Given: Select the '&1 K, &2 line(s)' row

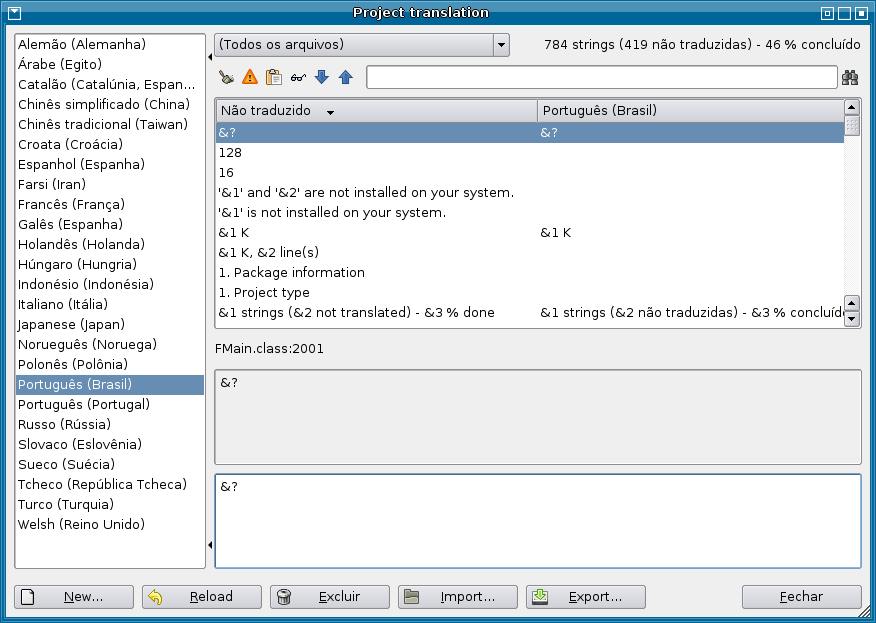Looking at the screenshot, I should tap(530, 253).
